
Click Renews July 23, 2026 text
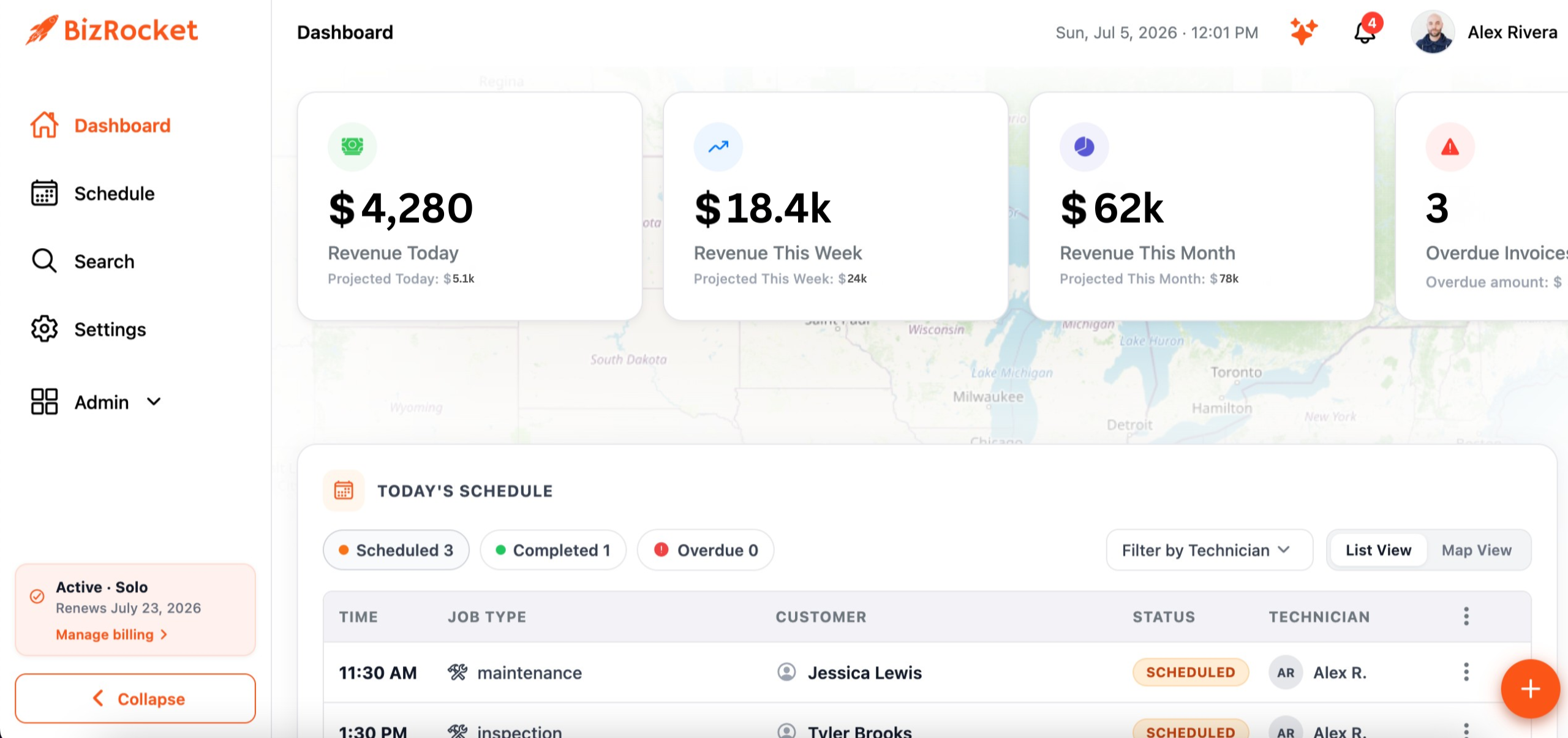(129, 608)
